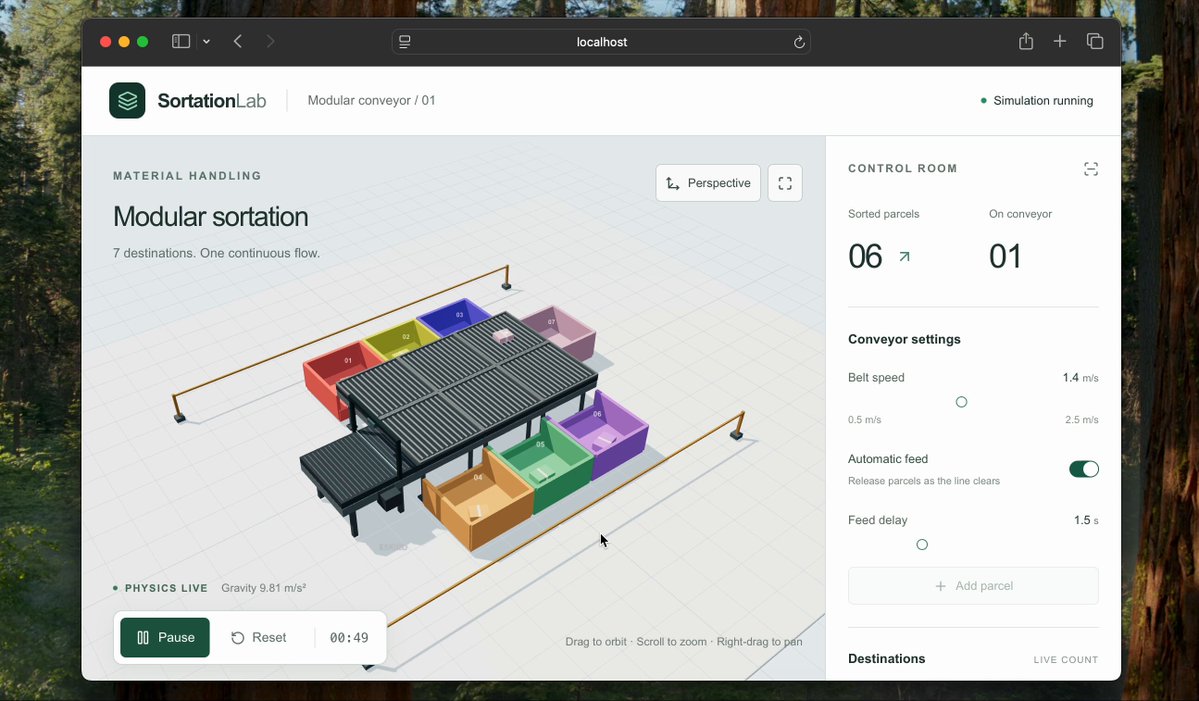
Task: Select the mauve bin 07
Action: tap(564, 333)
